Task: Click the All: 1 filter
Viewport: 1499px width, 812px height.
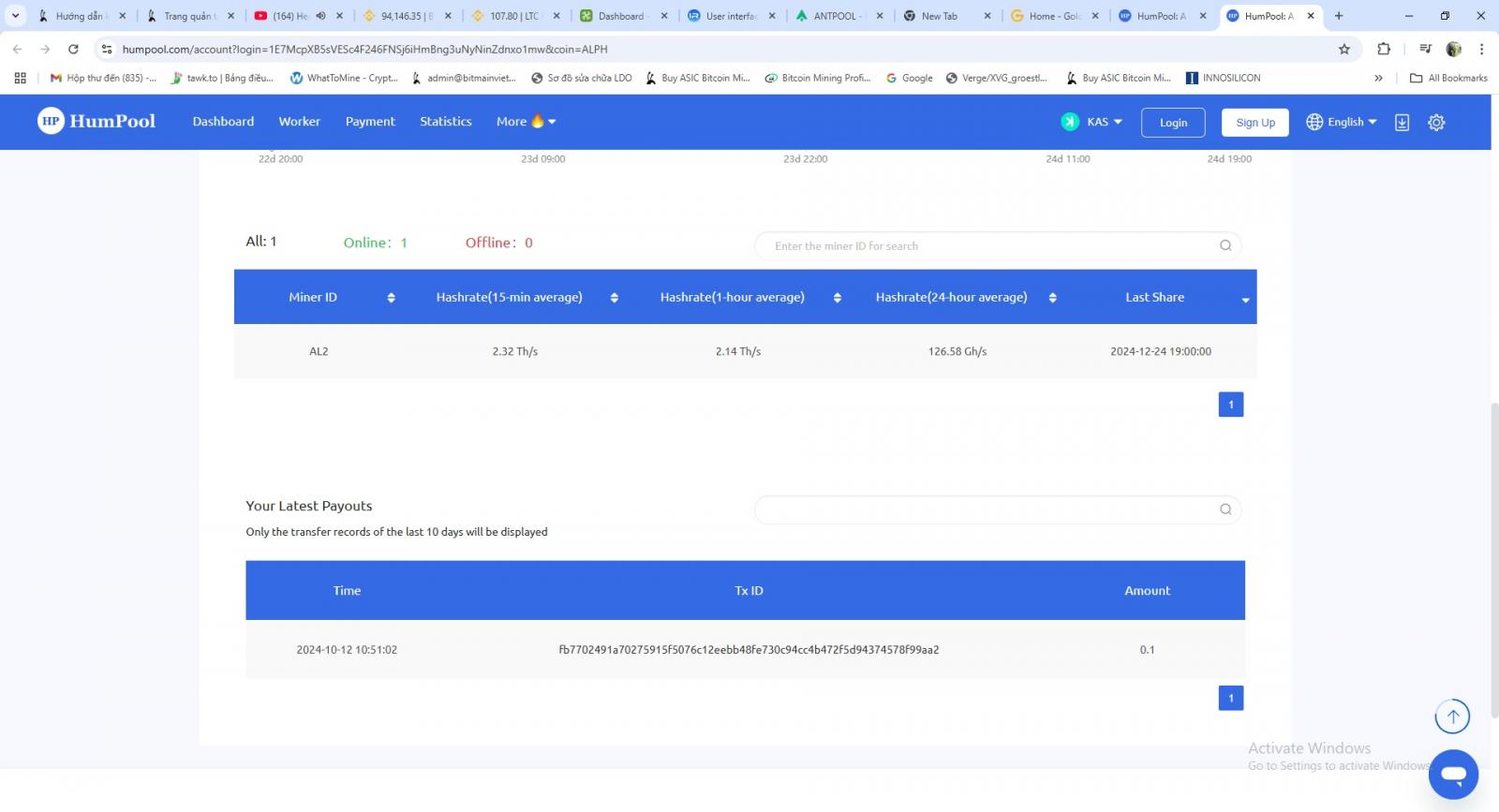Action: pos(261,242)
